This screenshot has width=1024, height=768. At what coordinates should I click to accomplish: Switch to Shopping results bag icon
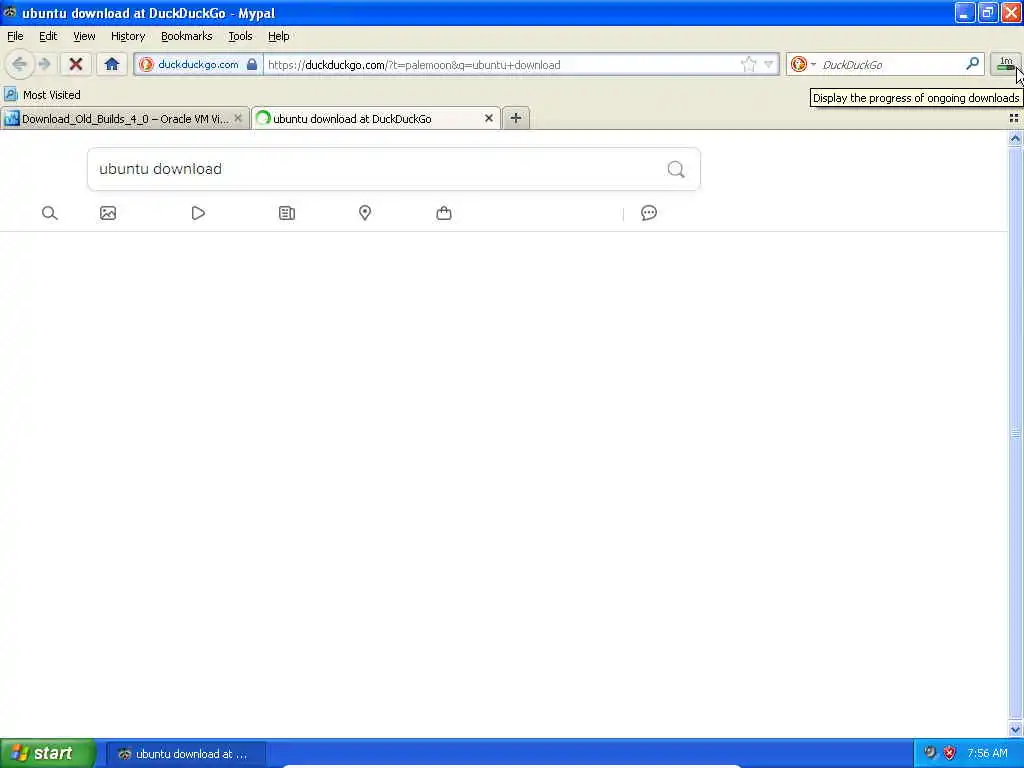pos(444,213)
